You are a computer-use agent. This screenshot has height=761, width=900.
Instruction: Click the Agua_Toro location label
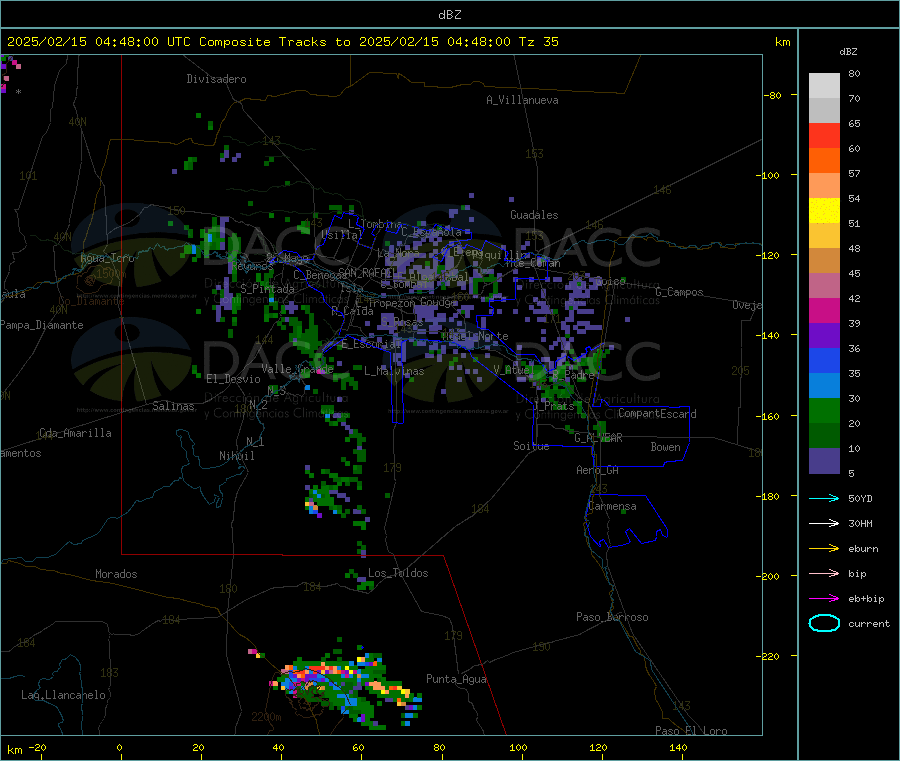pos(107,258)
